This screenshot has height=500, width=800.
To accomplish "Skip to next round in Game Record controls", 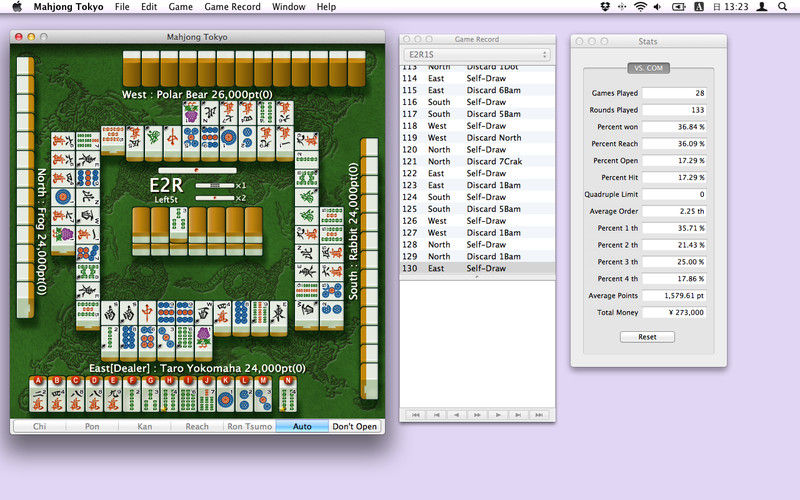I will (518, 415).
